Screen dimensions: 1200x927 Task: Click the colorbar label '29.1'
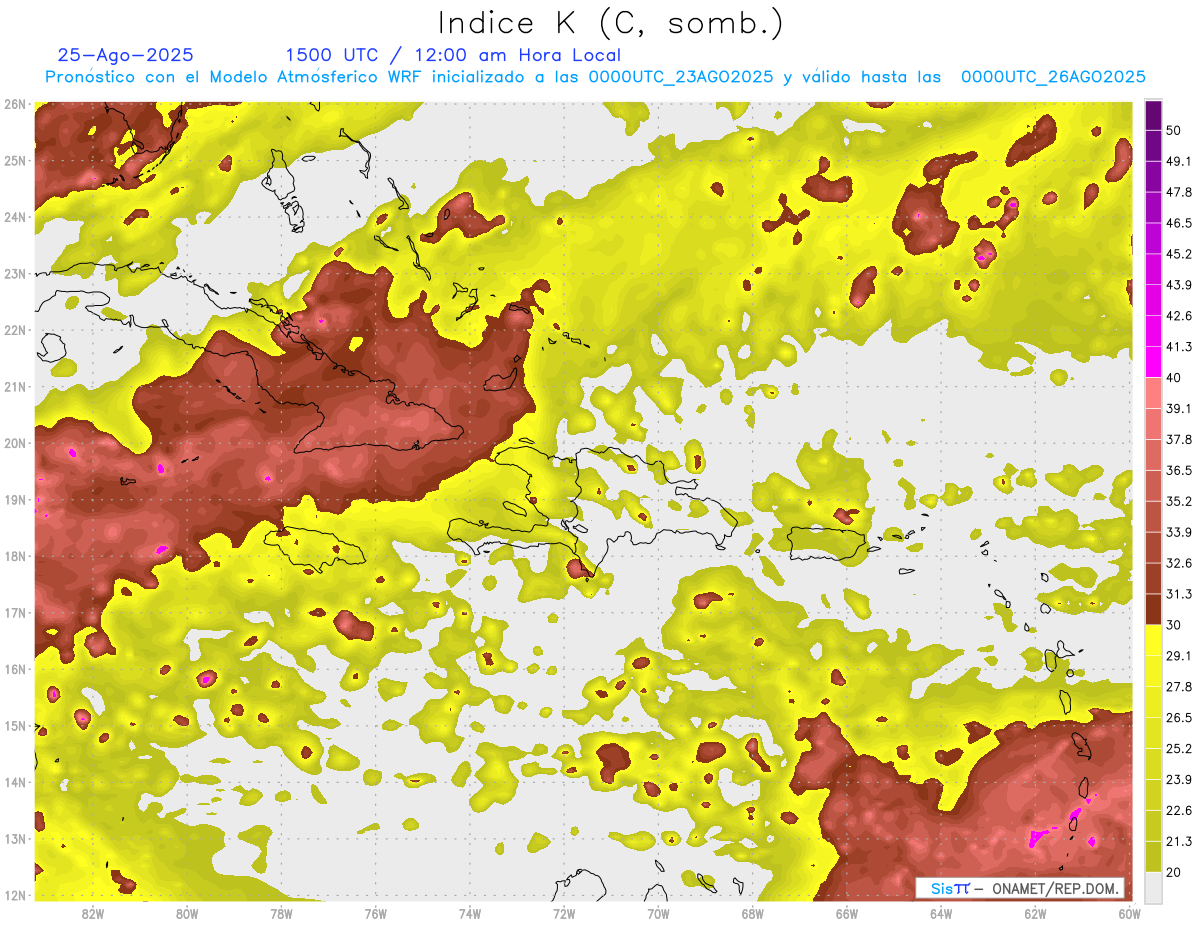(x=1179, y=656)
